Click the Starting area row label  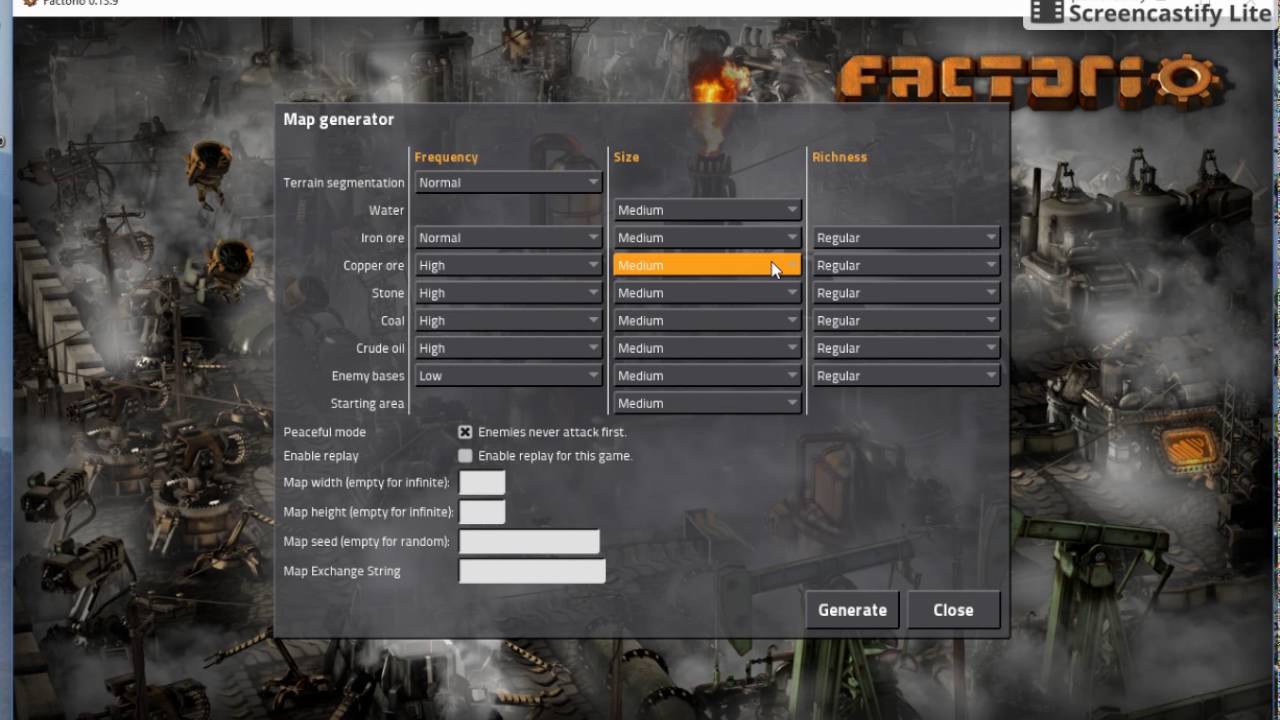(x=367, y=404)
